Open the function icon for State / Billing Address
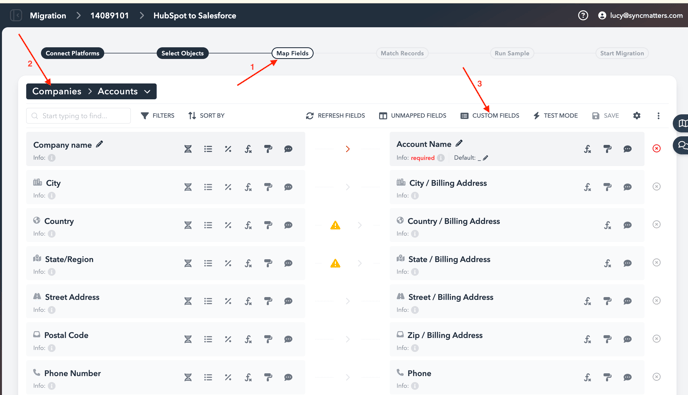This screenshot has height=395, width=688. (608, 263)
